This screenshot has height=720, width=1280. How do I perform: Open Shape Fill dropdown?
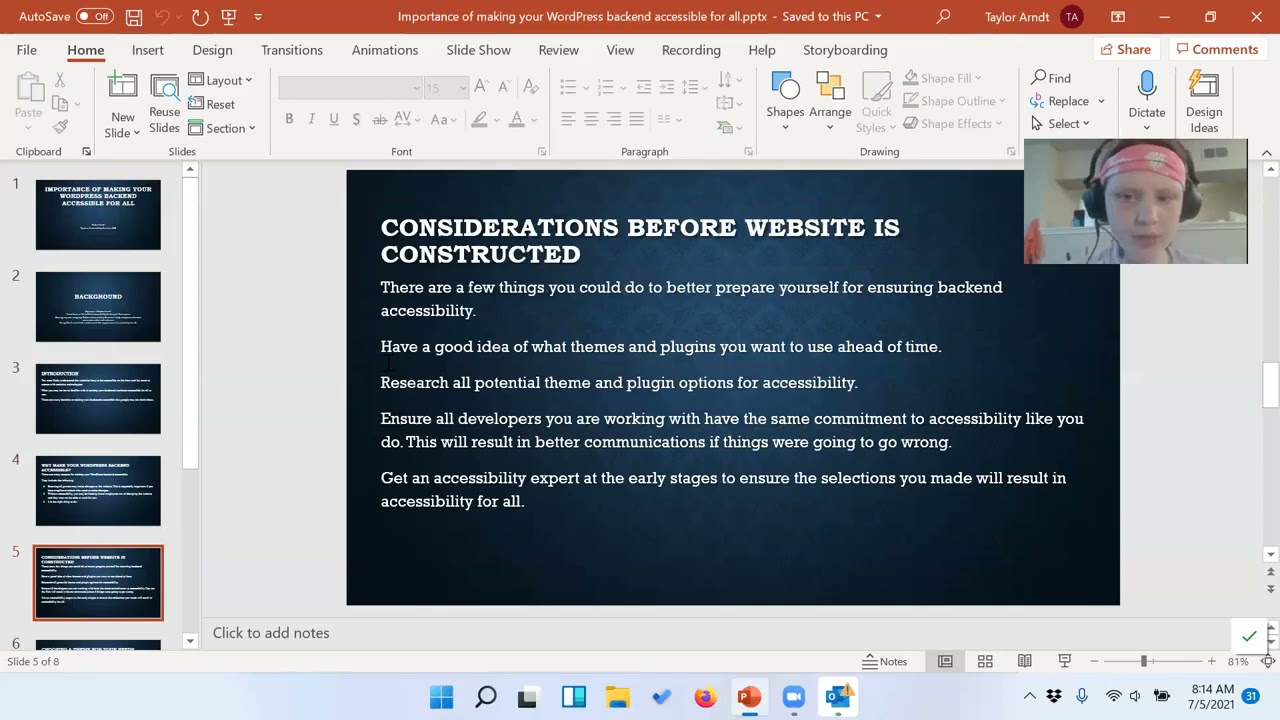[942, 78]
